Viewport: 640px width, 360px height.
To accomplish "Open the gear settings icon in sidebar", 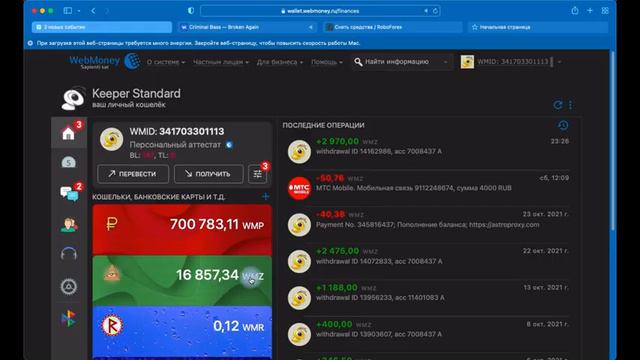I will coord(69,287).
